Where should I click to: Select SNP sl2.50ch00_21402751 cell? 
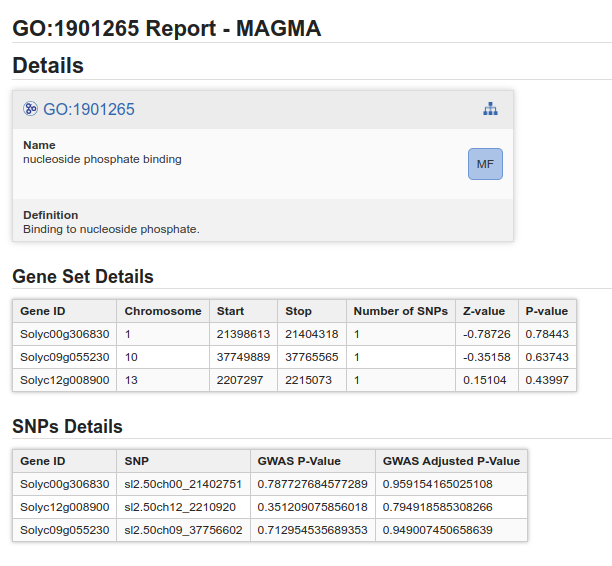tap(183, 484)
